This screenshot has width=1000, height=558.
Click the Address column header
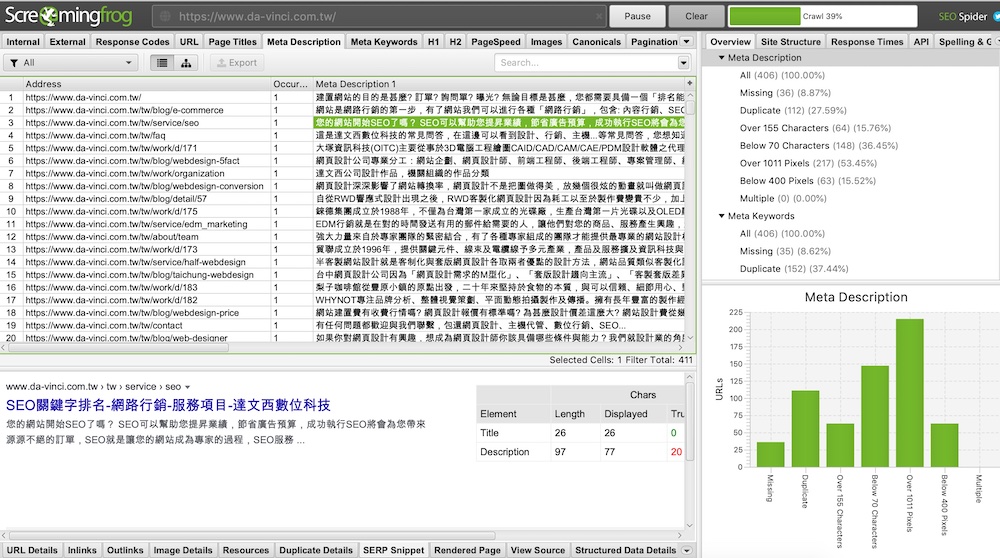click(147, 84)
